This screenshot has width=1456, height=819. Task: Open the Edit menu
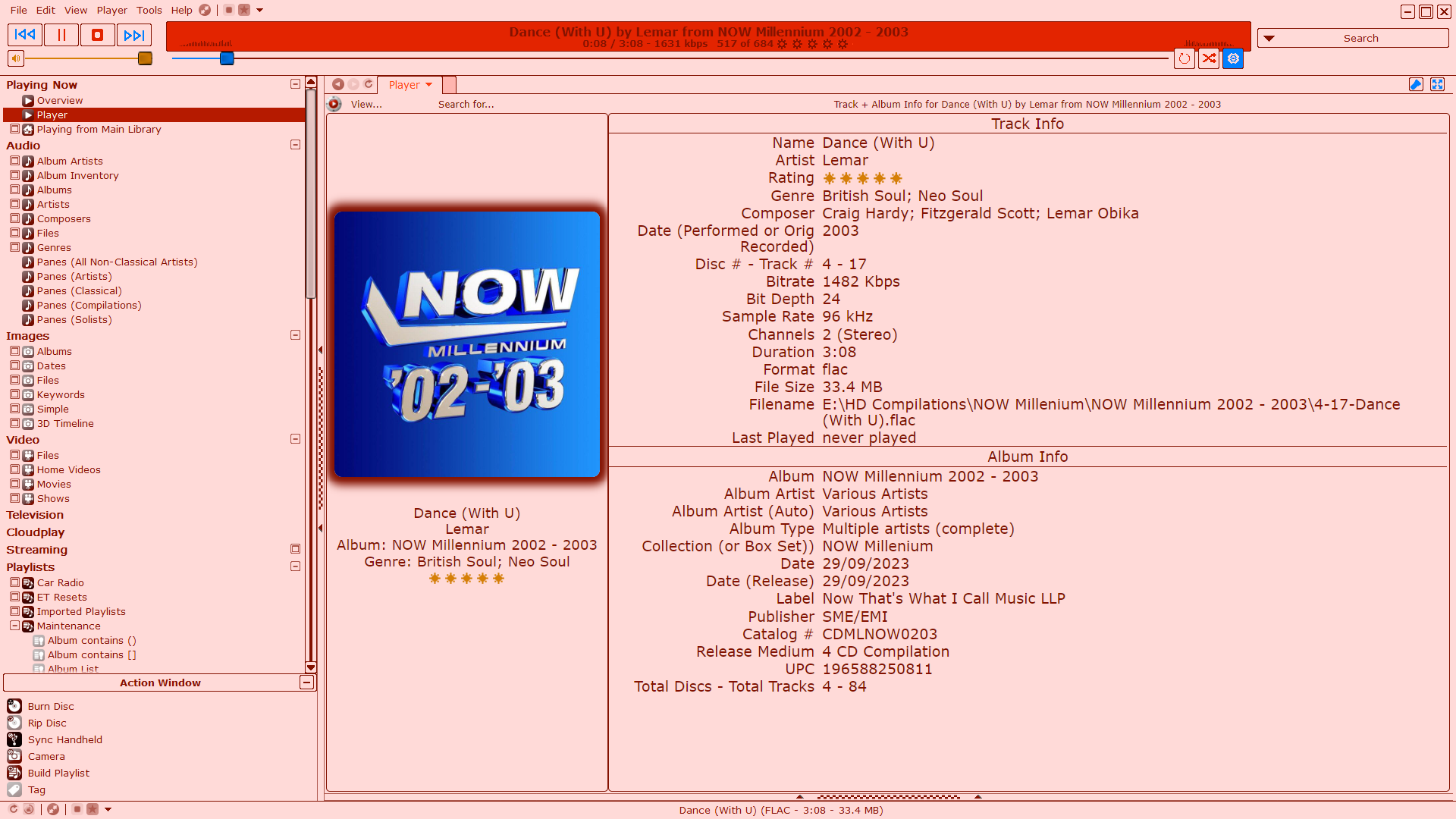[45, 10]
